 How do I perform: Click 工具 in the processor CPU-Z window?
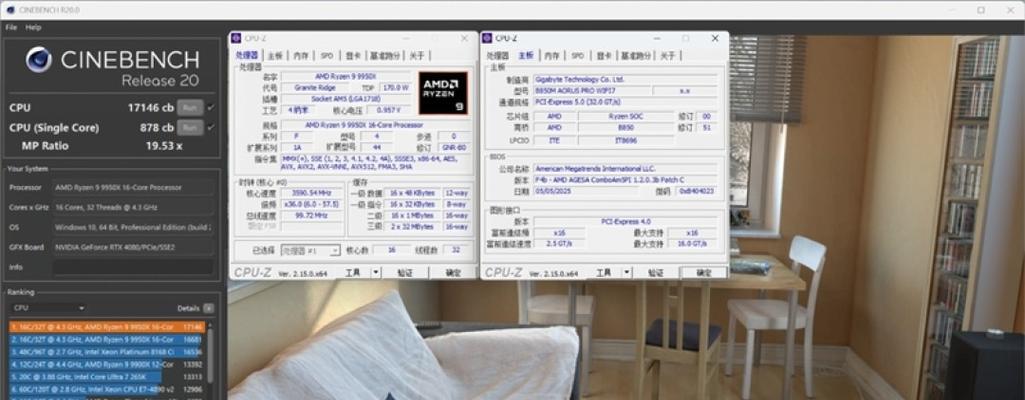(353, 273)
